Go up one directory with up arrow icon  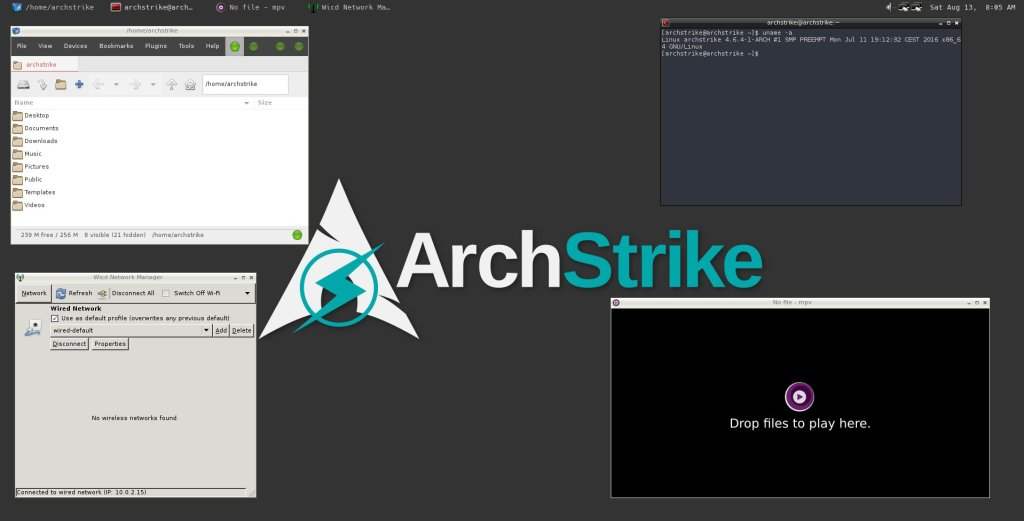pos(172,84)
